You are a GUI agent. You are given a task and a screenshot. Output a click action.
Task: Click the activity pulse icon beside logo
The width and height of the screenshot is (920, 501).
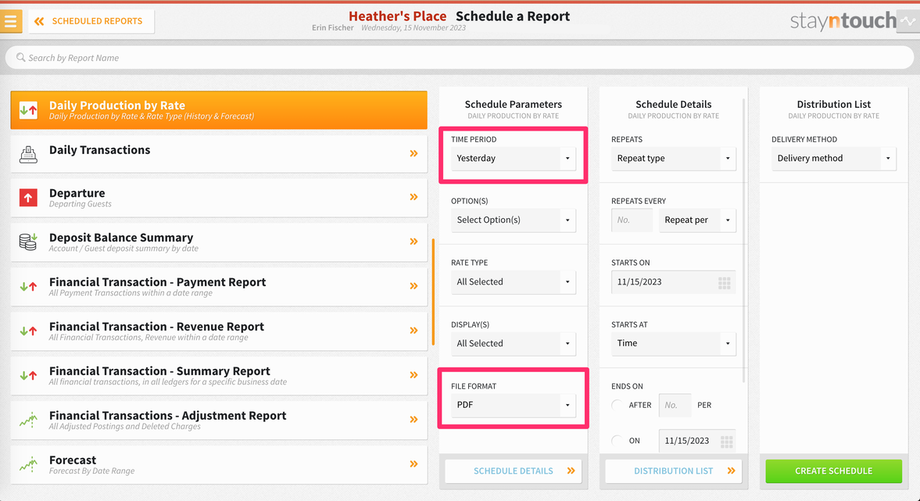(x=908, y=21)
